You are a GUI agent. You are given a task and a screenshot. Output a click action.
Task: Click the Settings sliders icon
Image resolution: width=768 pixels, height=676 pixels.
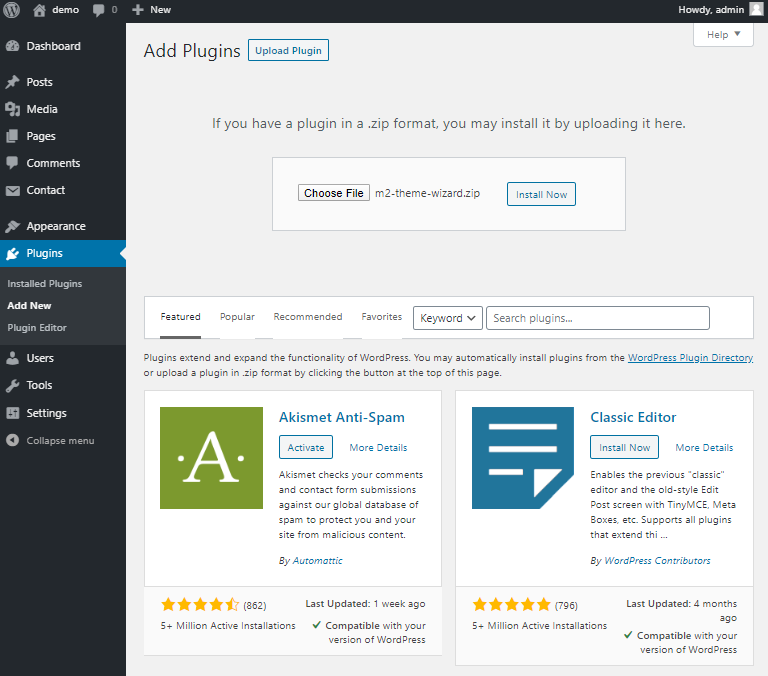12,413
